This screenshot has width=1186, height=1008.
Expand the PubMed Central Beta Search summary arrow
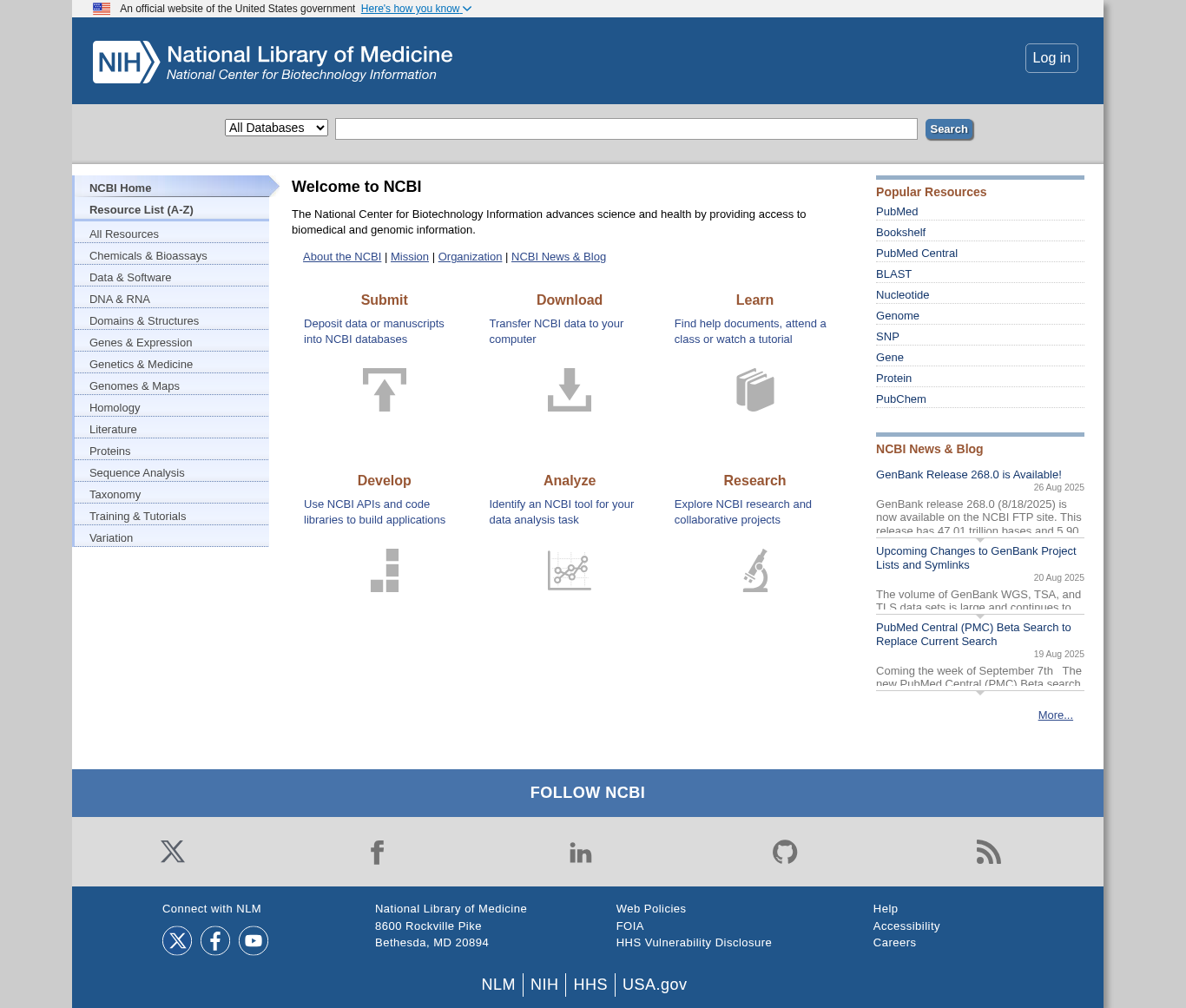pyautogui.click(x=980, y=693)
